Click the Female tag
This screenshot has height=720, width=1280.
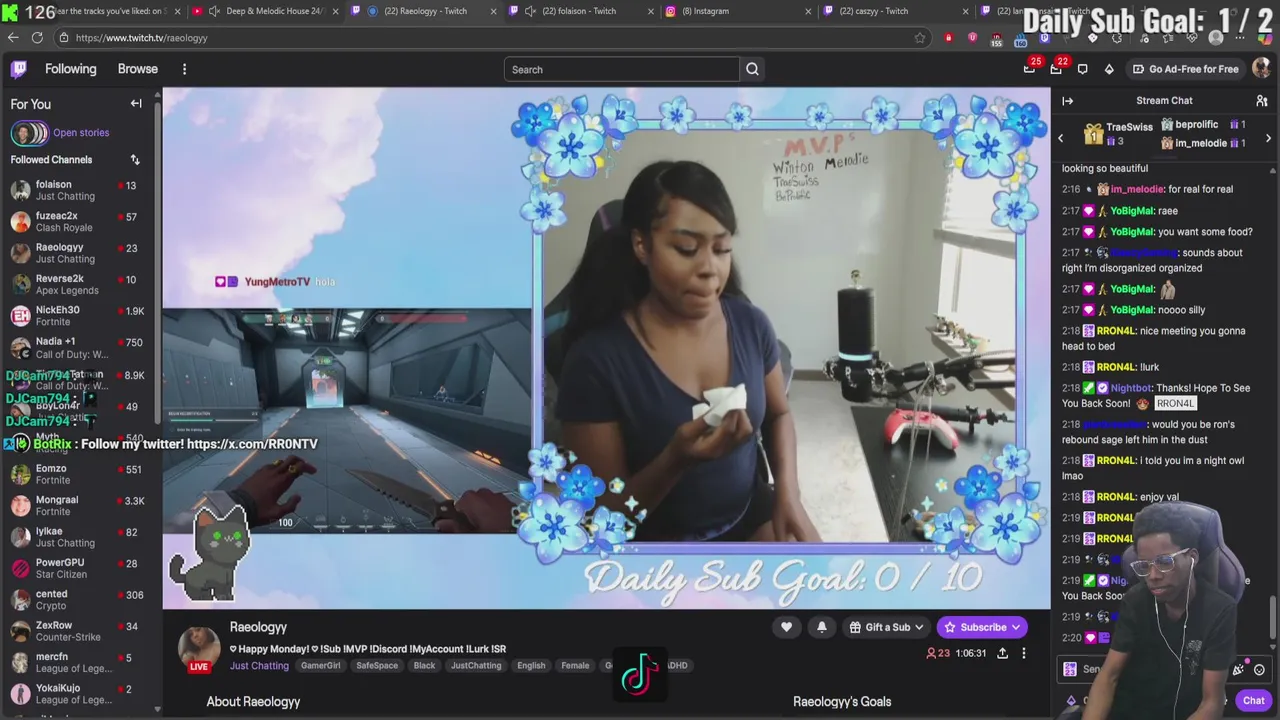coord(575,666)
